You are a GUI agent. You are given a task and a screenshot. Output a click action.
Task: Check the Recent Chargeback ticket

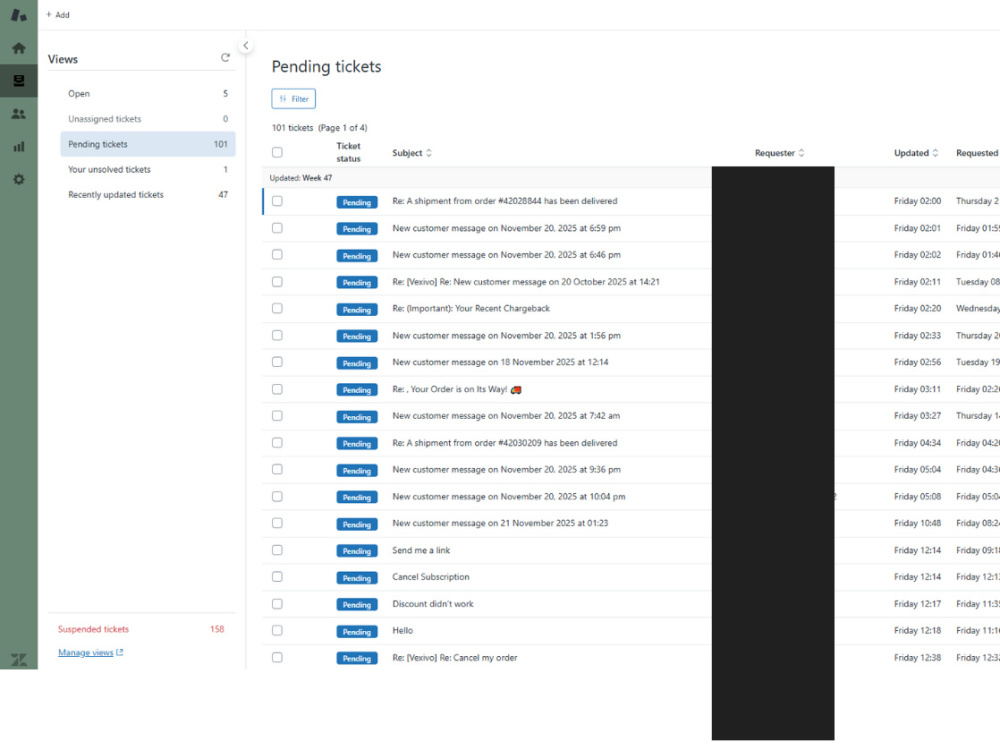pos(277,308)
